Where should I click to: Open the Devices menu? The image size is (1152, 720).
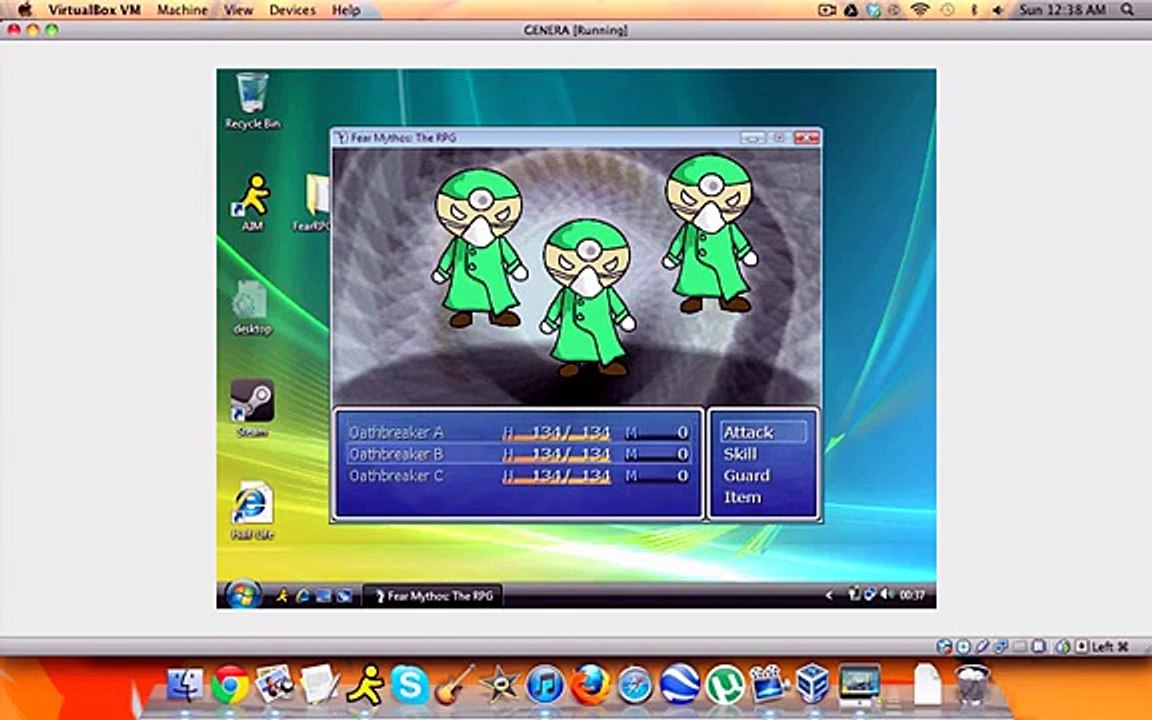[292, 10]
